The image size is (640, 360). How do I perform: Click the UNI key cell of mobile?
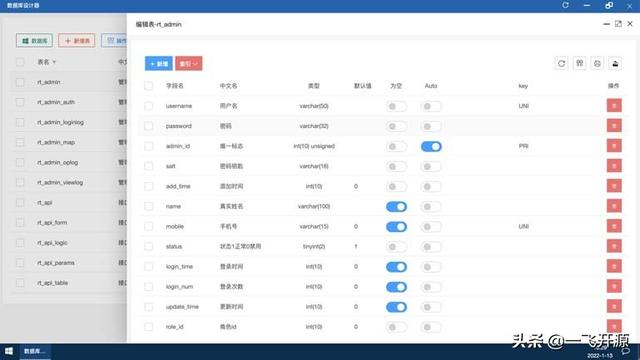tap(523, 226)
